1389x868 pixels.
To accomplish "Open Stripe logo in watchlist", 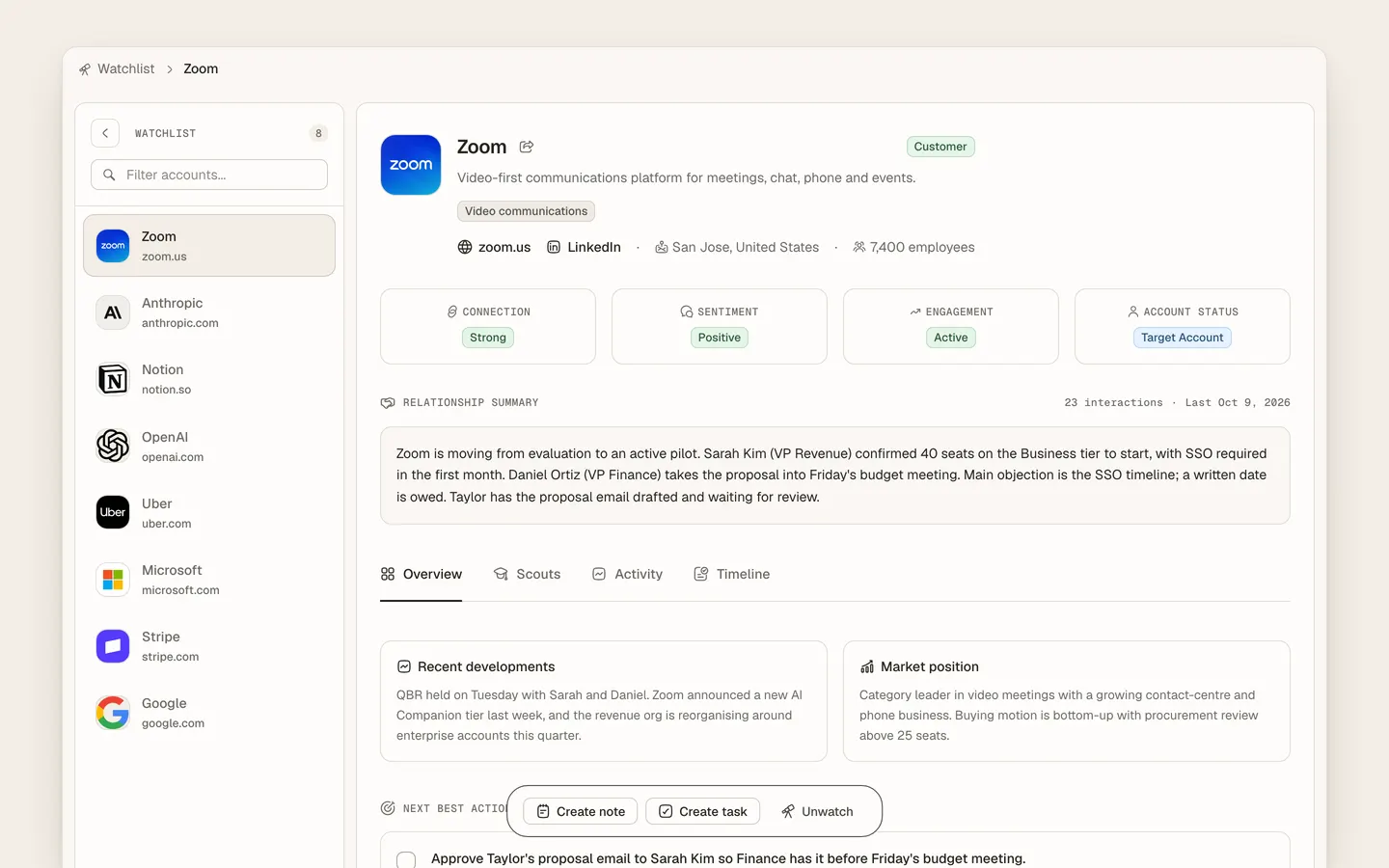I will pos(113,646).
